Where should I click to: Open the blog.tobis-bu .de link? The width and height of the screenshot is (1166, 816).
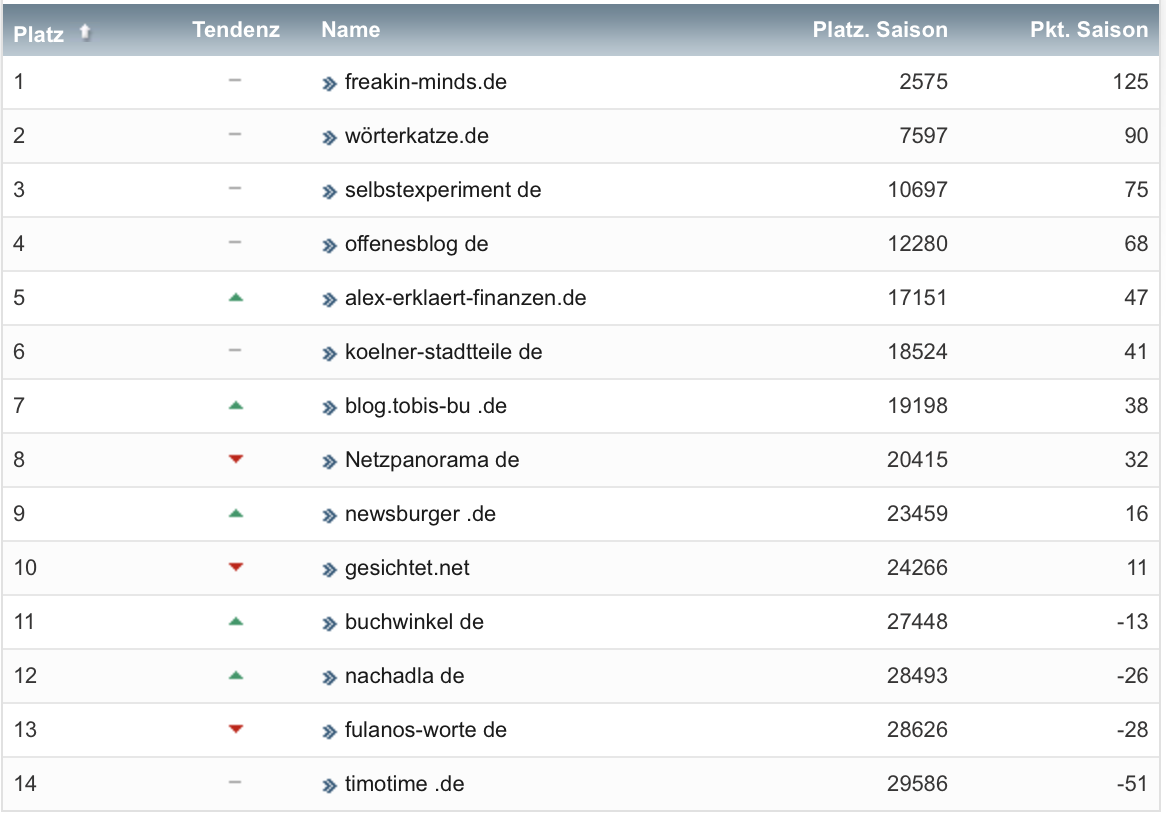click(425, 406)
